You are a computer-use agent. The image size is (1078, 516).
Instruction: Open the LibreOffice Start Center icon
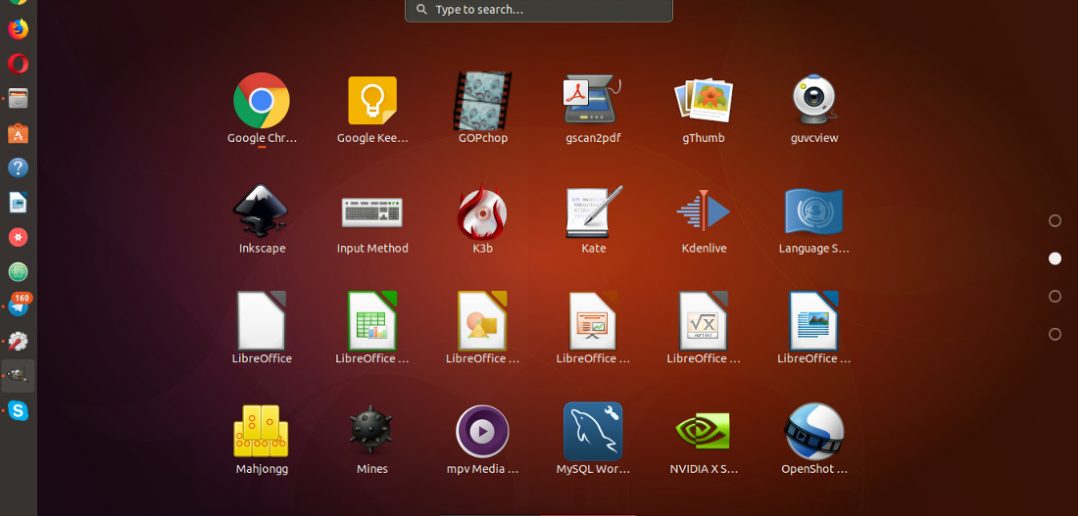[x=261, y=321]
